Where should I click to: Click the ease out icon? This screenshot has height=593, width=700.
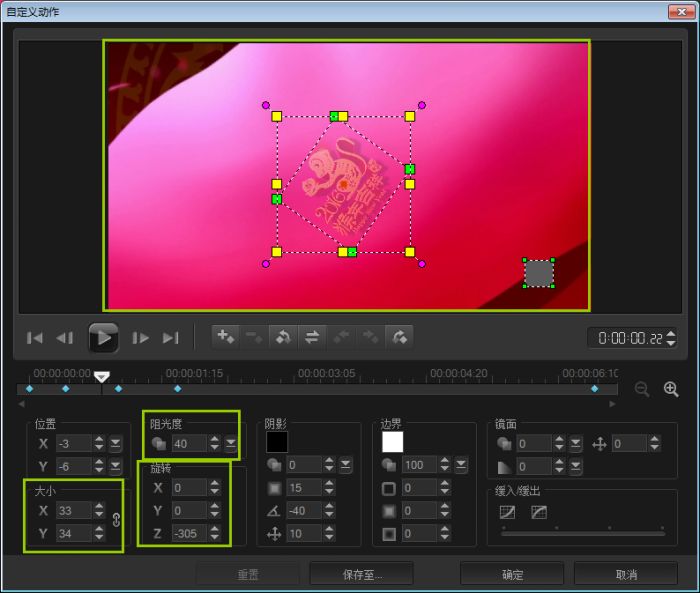pyautogui.click(x=539, y=512)
